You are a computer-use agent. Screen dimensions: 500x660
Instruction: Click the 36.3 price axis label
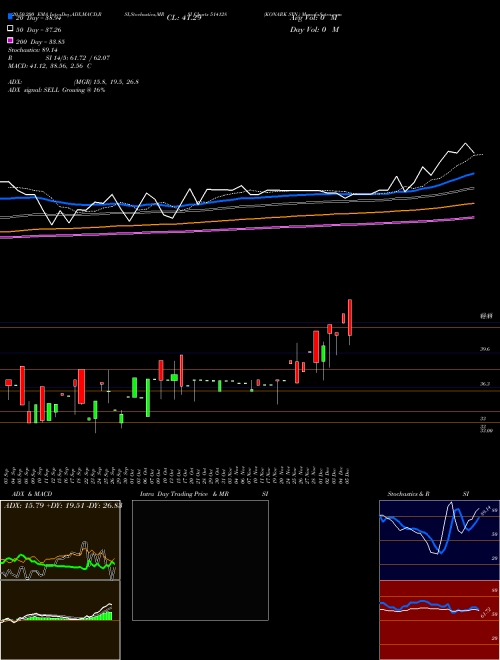485,384
